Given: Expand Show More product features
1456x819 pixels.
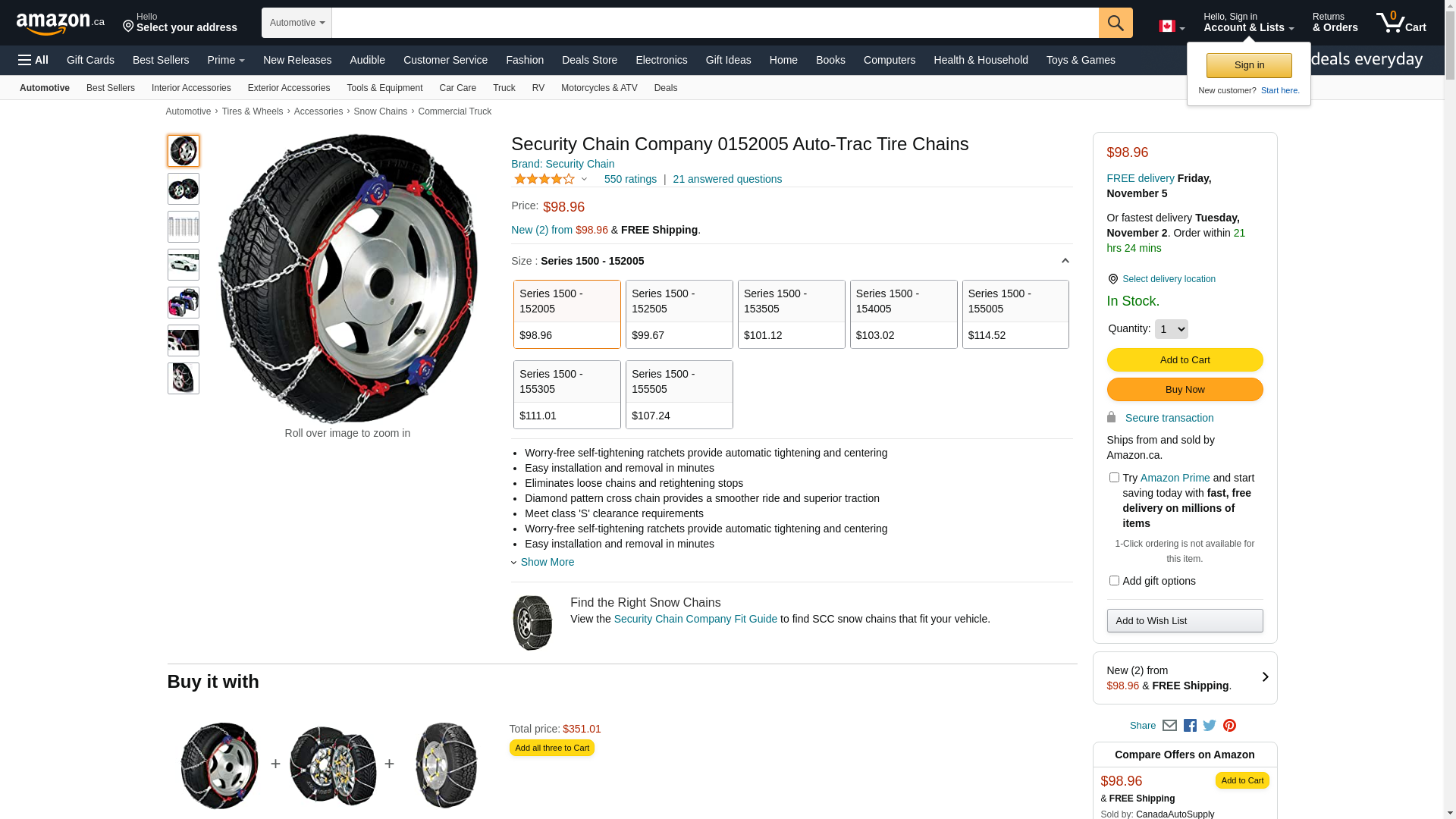Looking at the screenshot, I should pyautogui.click(x=546, y=562).
